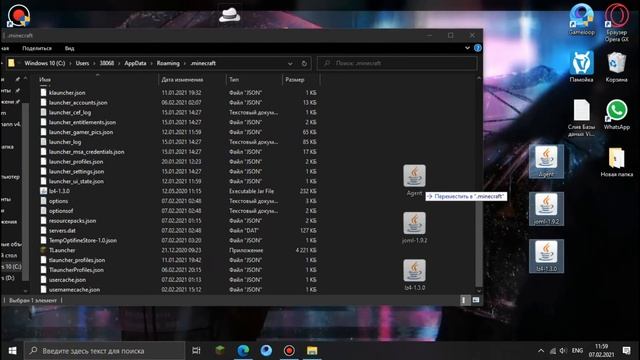Open the text document icon on the desktop
Screen dimensions: 640x360
[581, 118]
